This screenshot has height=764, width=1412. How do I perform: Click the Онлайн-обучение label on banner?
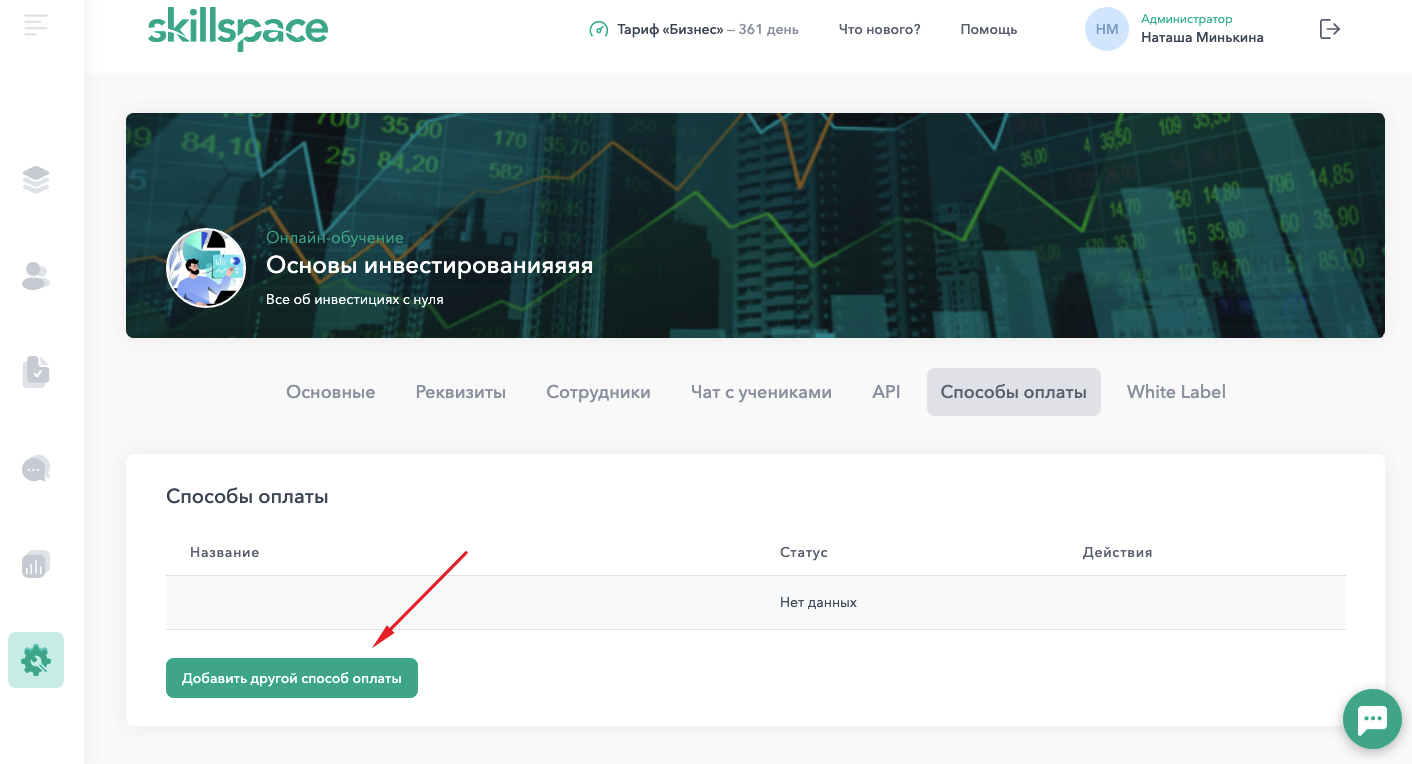(x=335, y=238)
